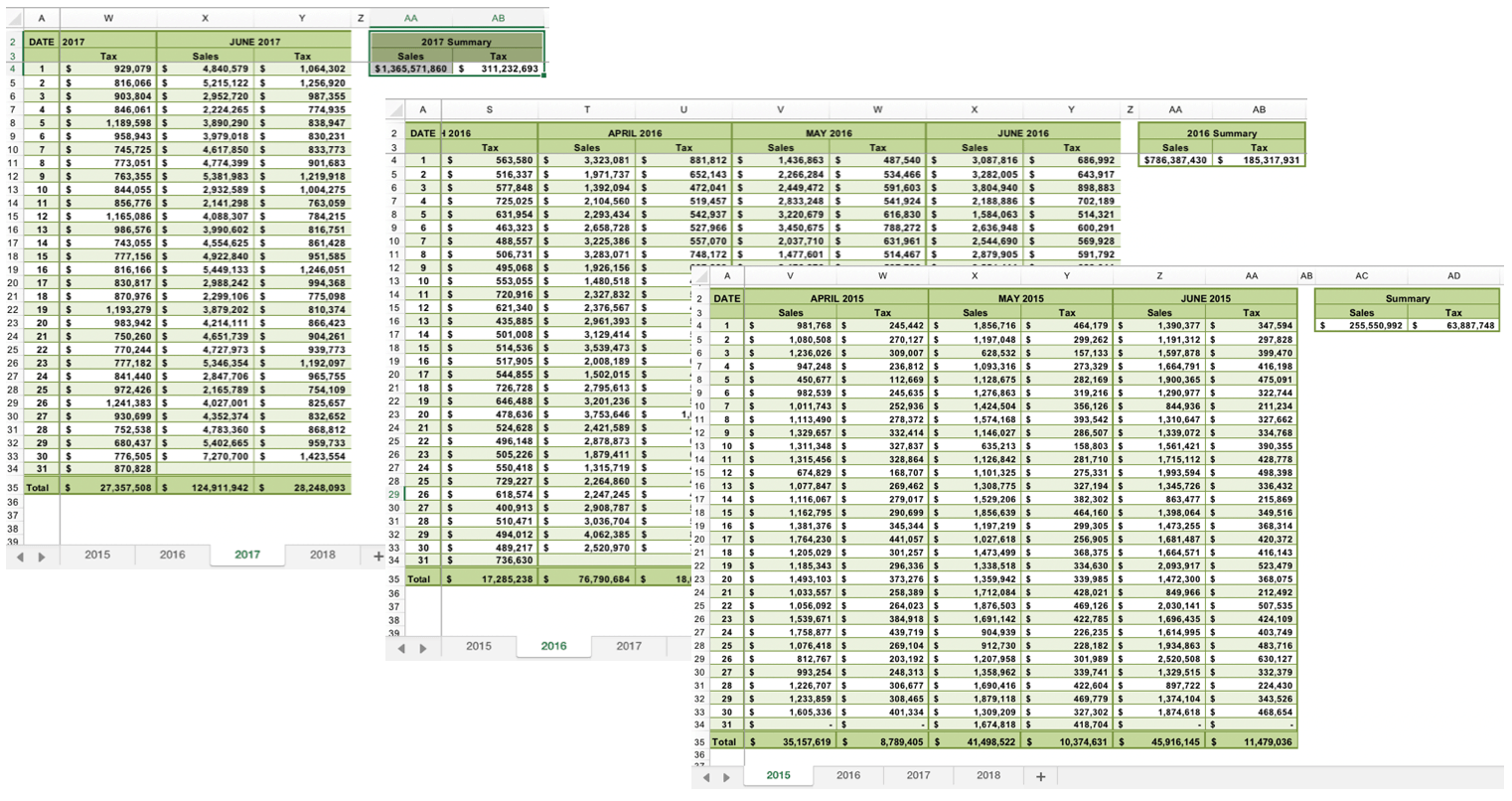This screenshot has height=801, width=1512.
Task: Select cell showing 311,232,693
Action: point(499,69)
